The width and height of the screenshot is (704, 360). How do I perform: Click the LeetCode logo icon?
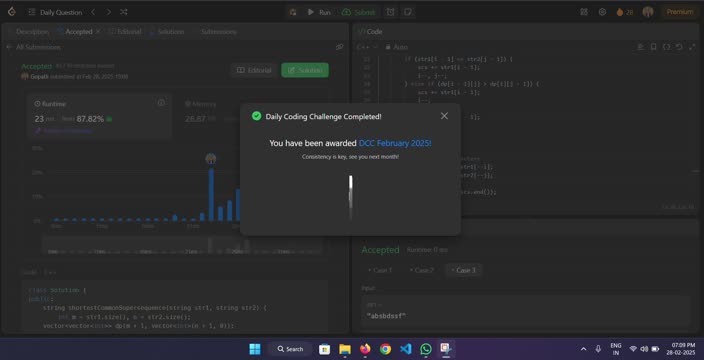point(12,12)
